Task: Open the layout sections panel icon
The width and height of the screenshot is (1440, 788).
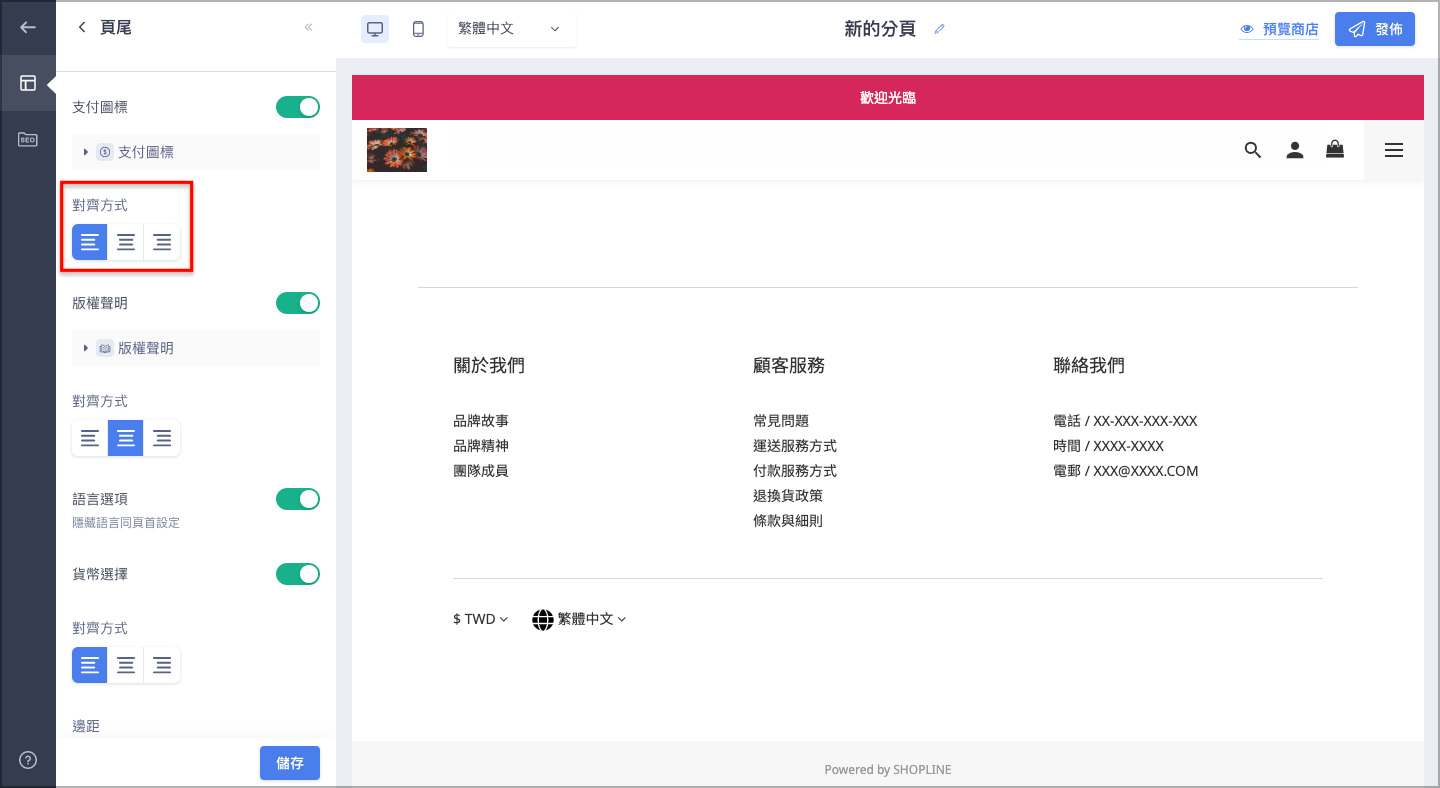Action: pos(28,83)
